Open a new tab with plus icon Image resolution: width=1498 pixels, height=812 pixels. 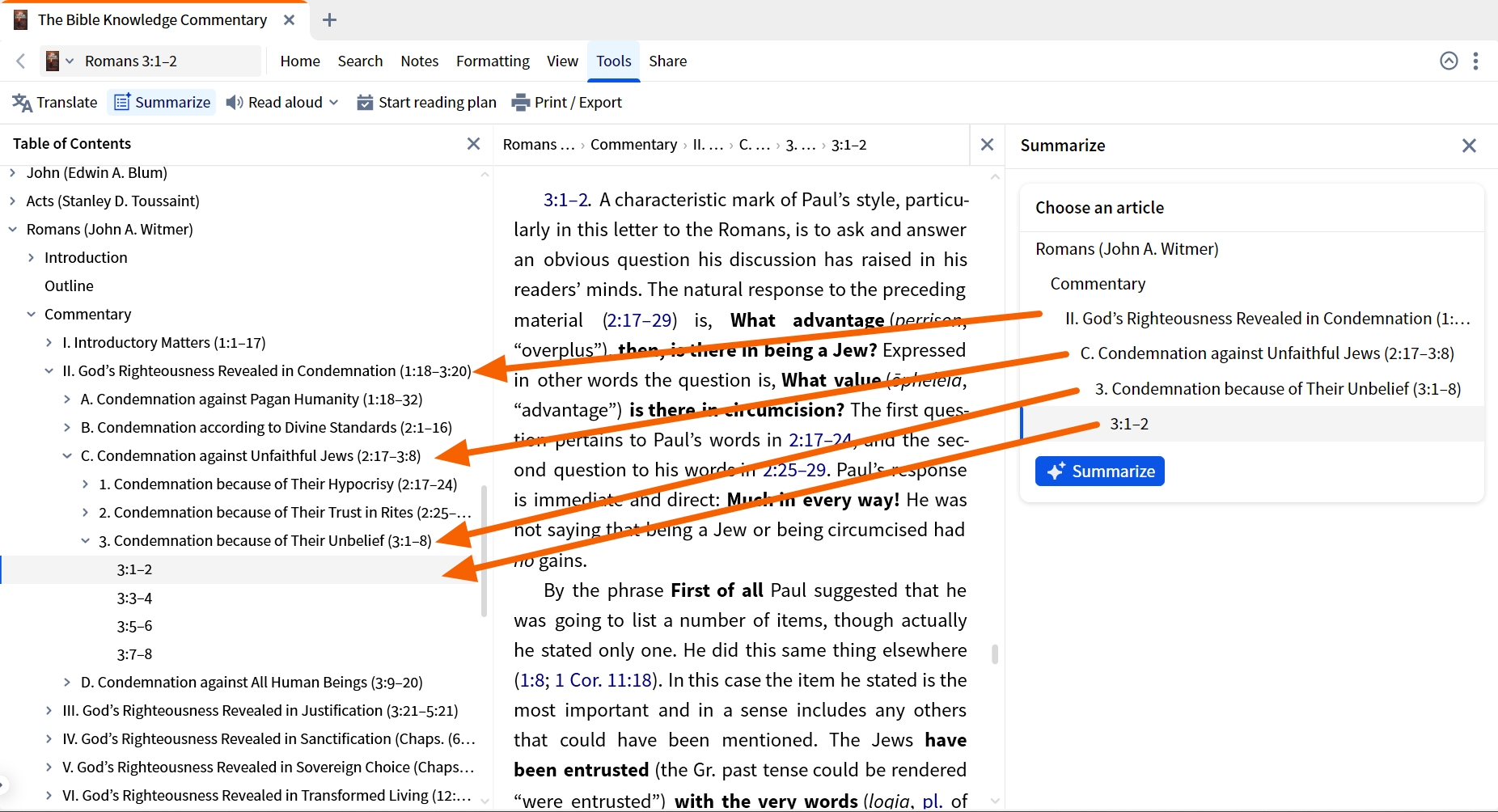click(x=329, y=20)
